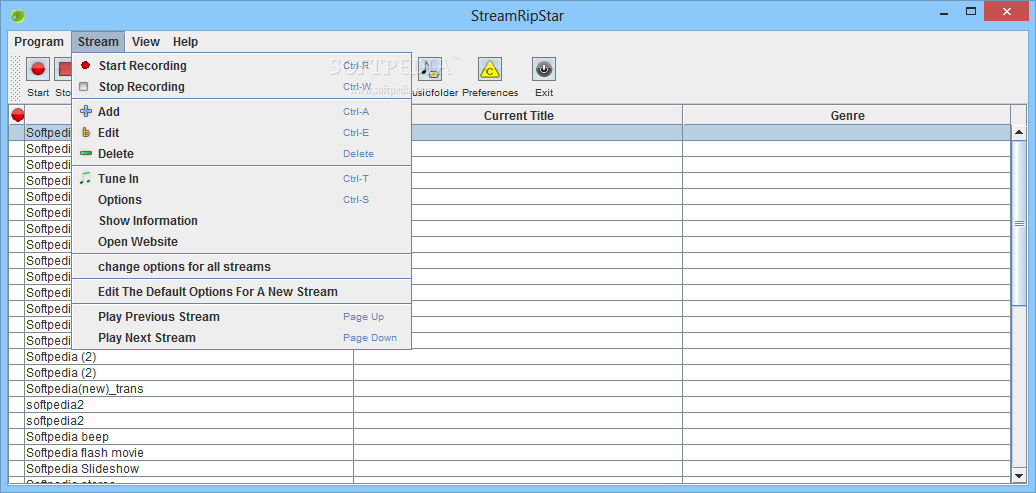Viewport: 1036px width, 493px height.
Task: Select the Softpedia flash movie row
Action: click(509, 453)
